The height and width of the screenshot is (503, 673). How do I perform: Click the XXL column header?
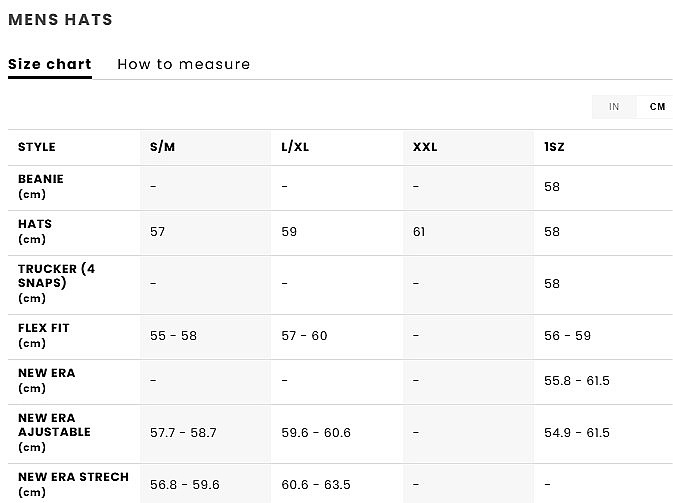tap(425, 147)
